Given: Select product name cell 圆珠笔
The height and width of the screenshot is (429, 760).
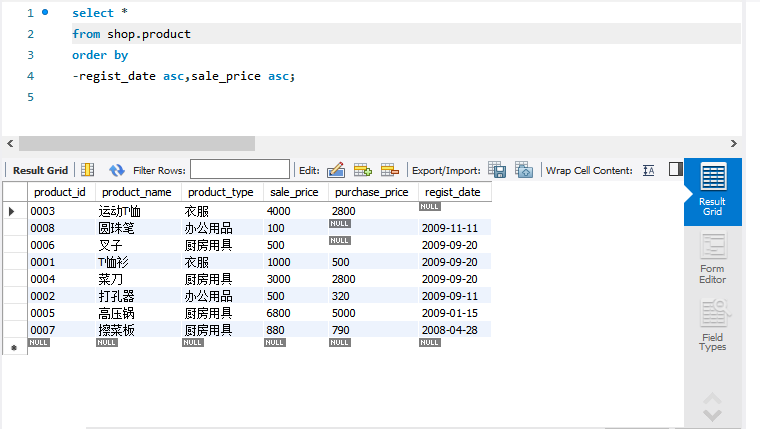Looking at the screenshot, I should click(x=139, y=228).
